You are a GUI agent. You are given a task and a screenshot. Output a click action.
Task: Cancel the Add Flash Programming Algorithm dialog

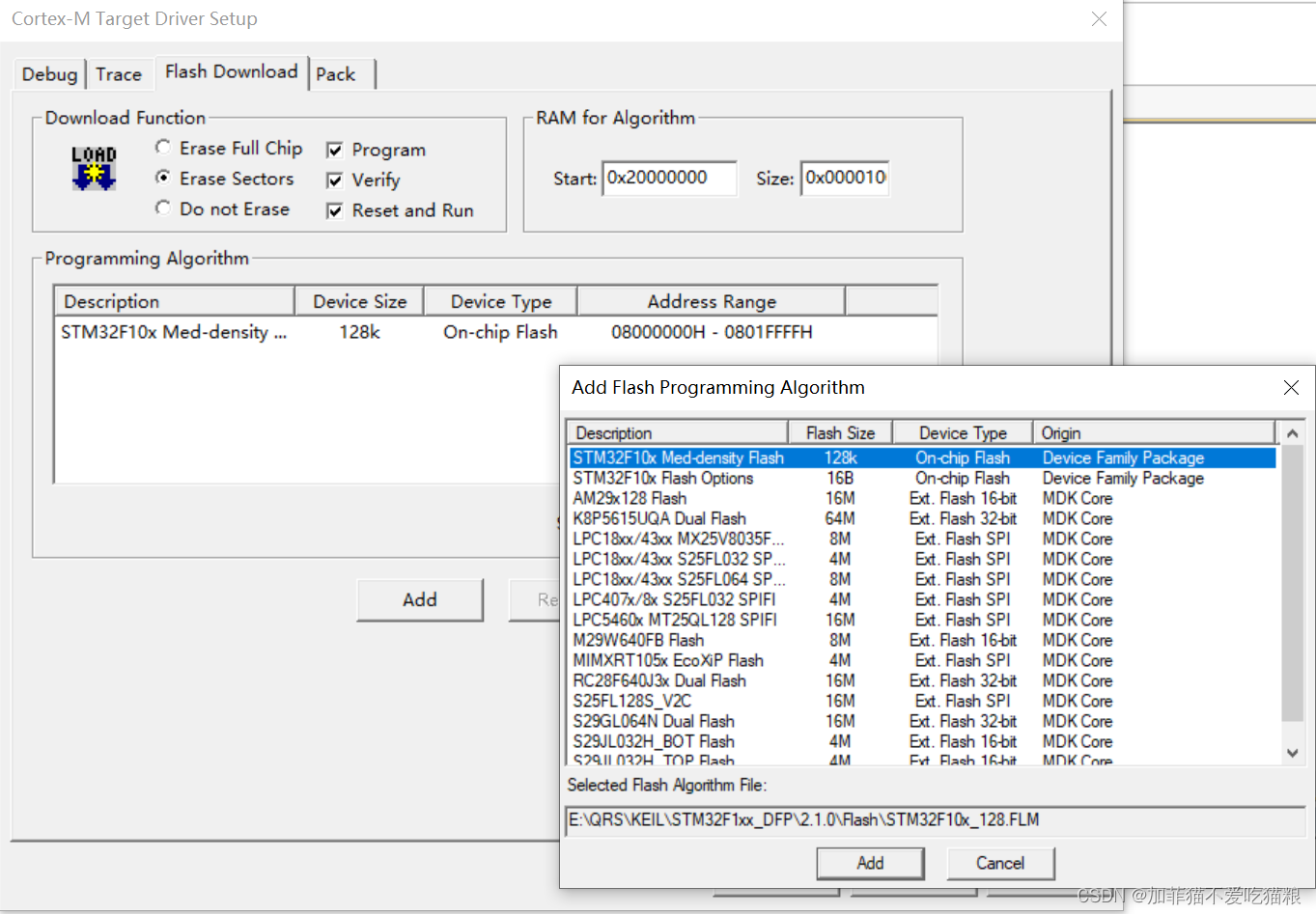pos(1000,863)
